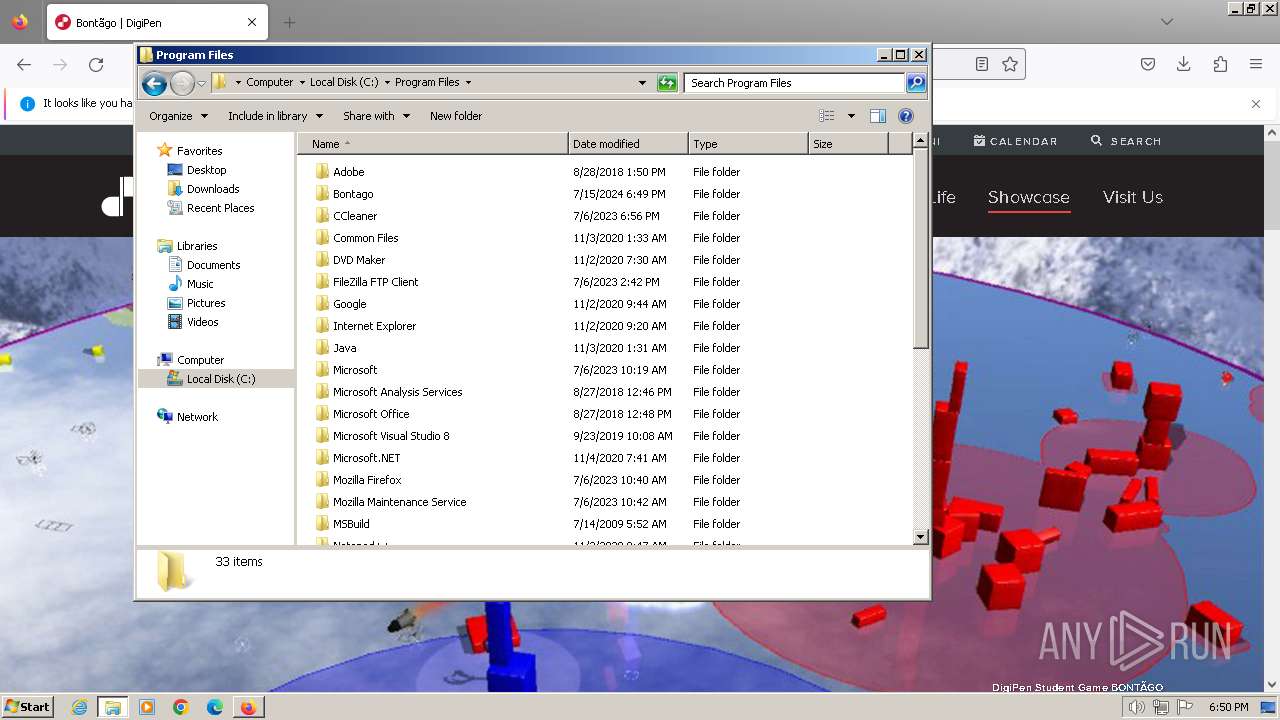Viewport: 1280px width, 720px height.
Task: Click the Chrome taskbar icon
Action: coord(181,707)
